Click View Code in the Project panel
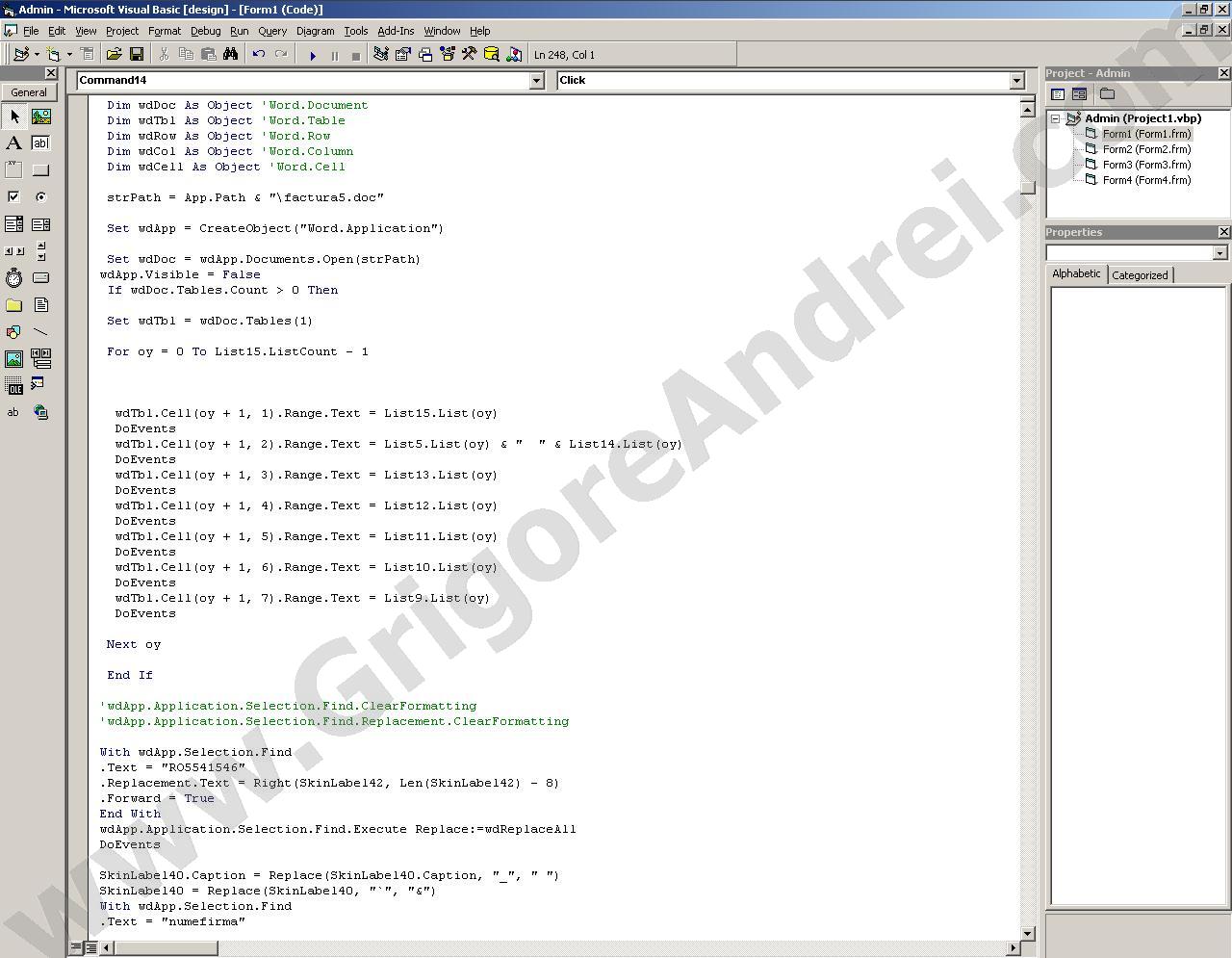 (x=1058, y=94)
